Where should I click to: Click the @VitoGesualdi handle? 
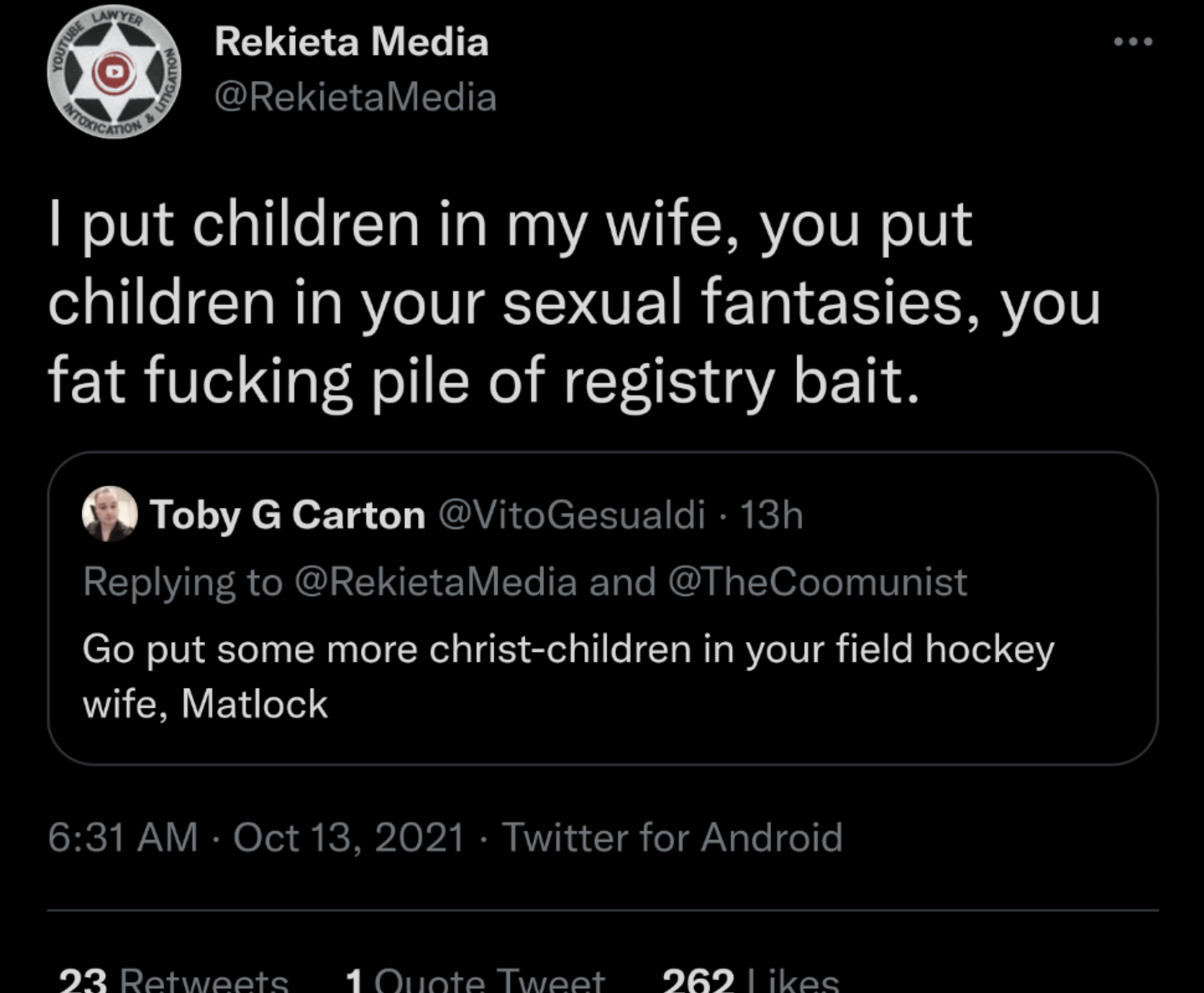point(572,515)
